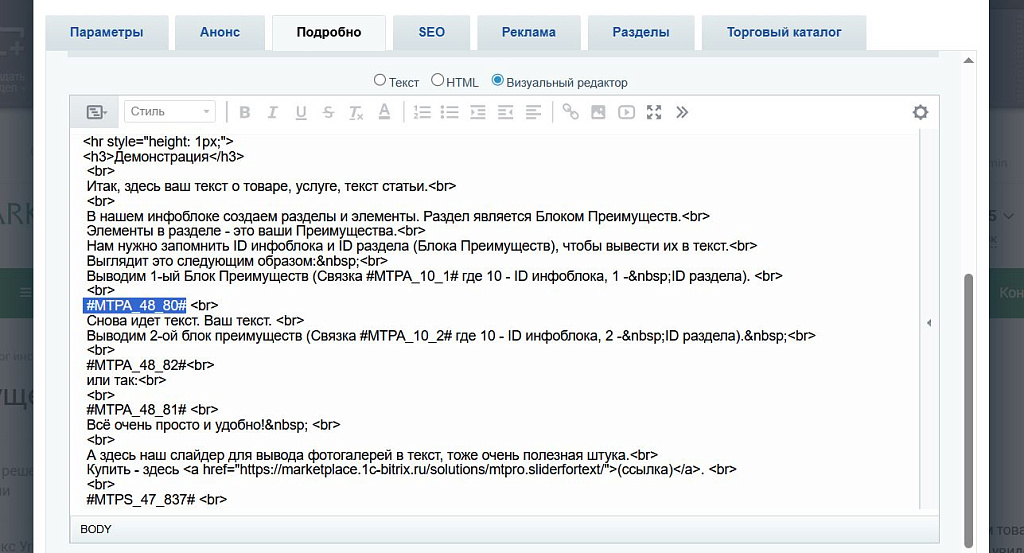Viewport: 1024px width, 553px height.
Task: Click the underline icon
Action: (x=300, y=112)
